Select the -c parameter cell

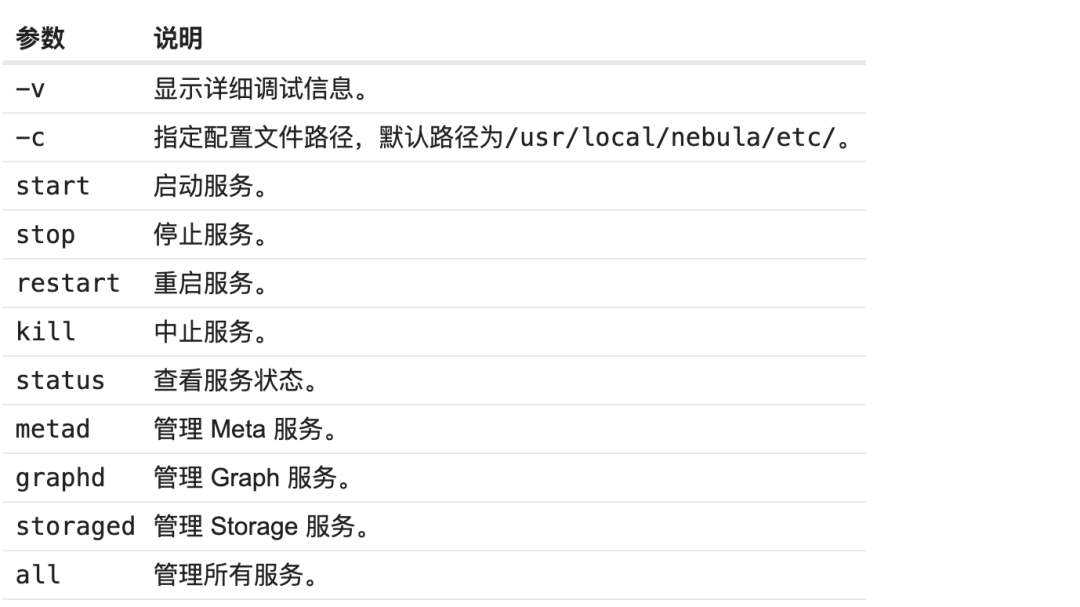[31, 138]
